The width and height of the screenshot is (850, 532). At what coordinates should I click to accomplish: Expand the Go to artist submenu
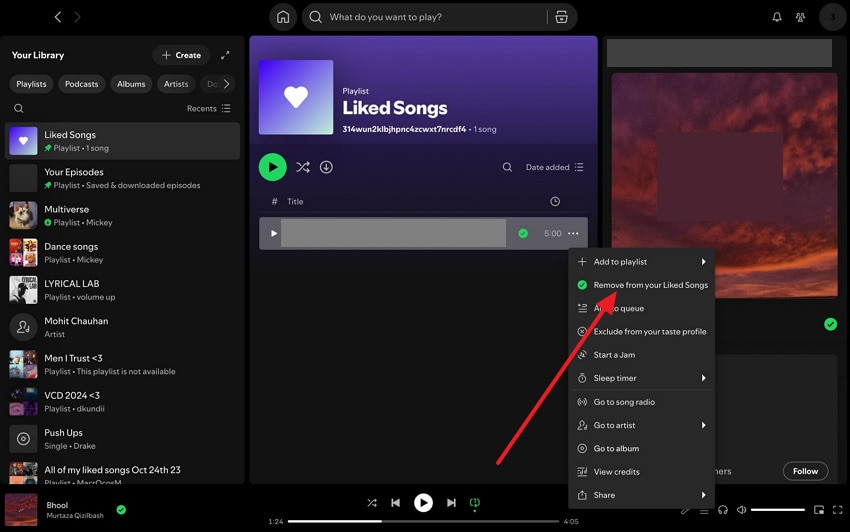pos(642,426)
